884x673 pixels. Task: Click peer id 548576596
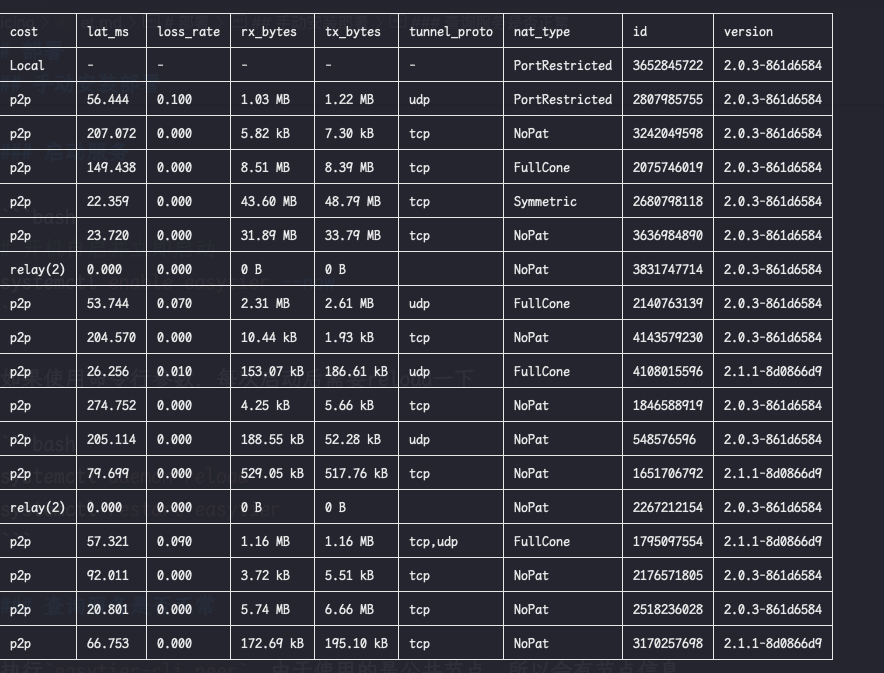pyautogui.click(x=664, y=439)
